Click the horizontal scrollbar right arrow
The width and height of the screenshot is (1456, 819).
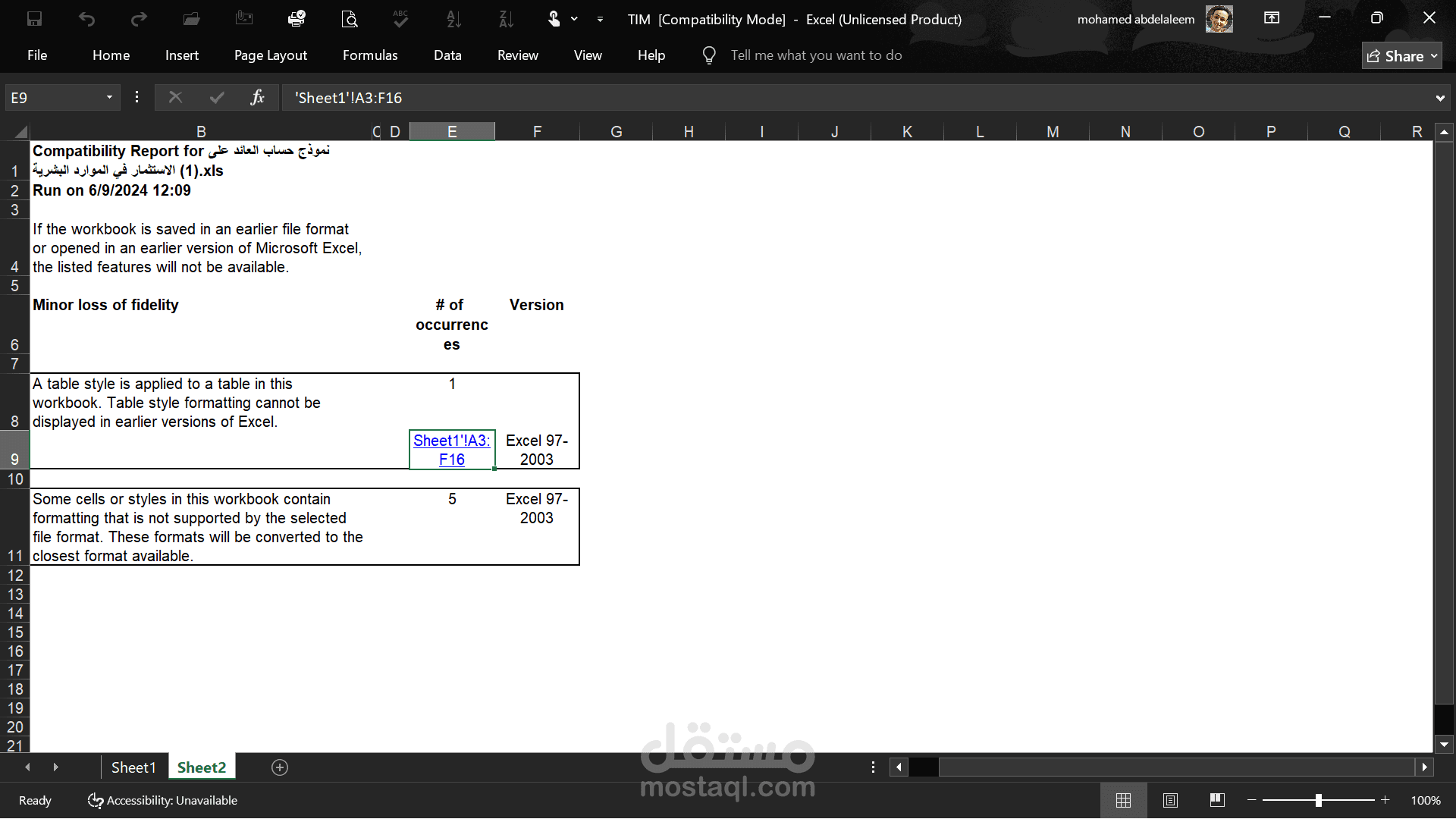[x=1425, y=767]
